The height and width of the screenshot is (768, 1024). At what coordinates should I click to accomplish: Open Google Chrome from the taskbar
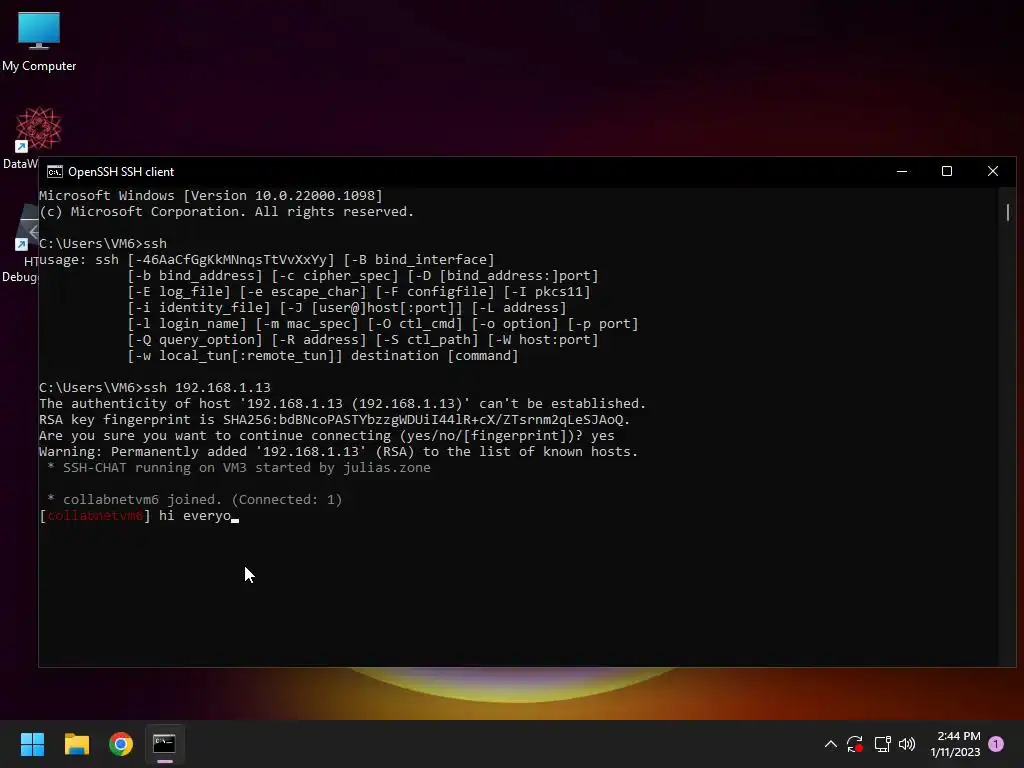(121, 744)
